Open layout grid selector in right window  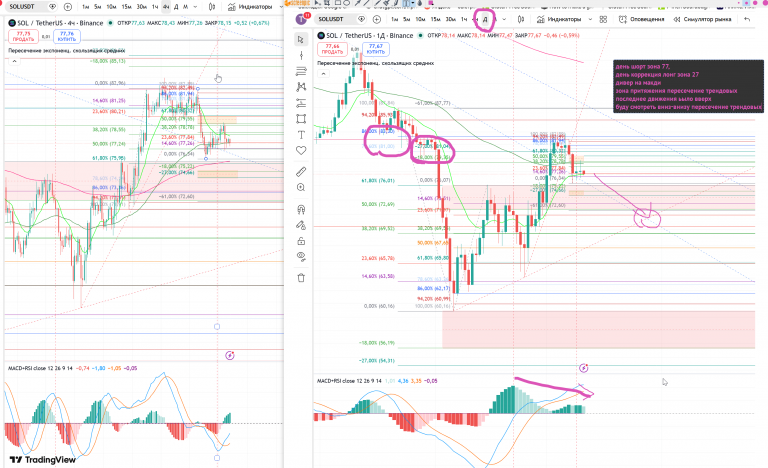coord(603,19)
